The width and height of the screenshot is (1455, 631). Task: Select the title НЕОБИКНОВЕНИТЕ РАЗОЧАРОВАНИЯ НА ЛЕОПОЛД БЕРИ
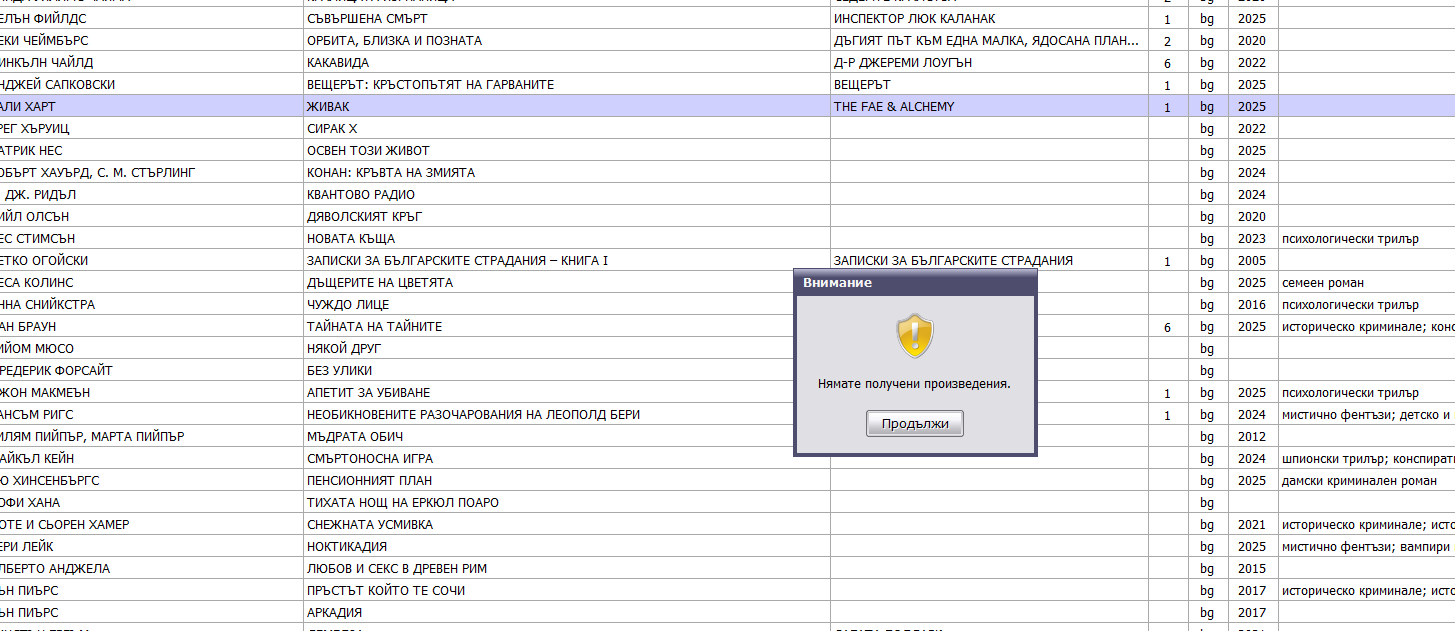click(473, 415)
